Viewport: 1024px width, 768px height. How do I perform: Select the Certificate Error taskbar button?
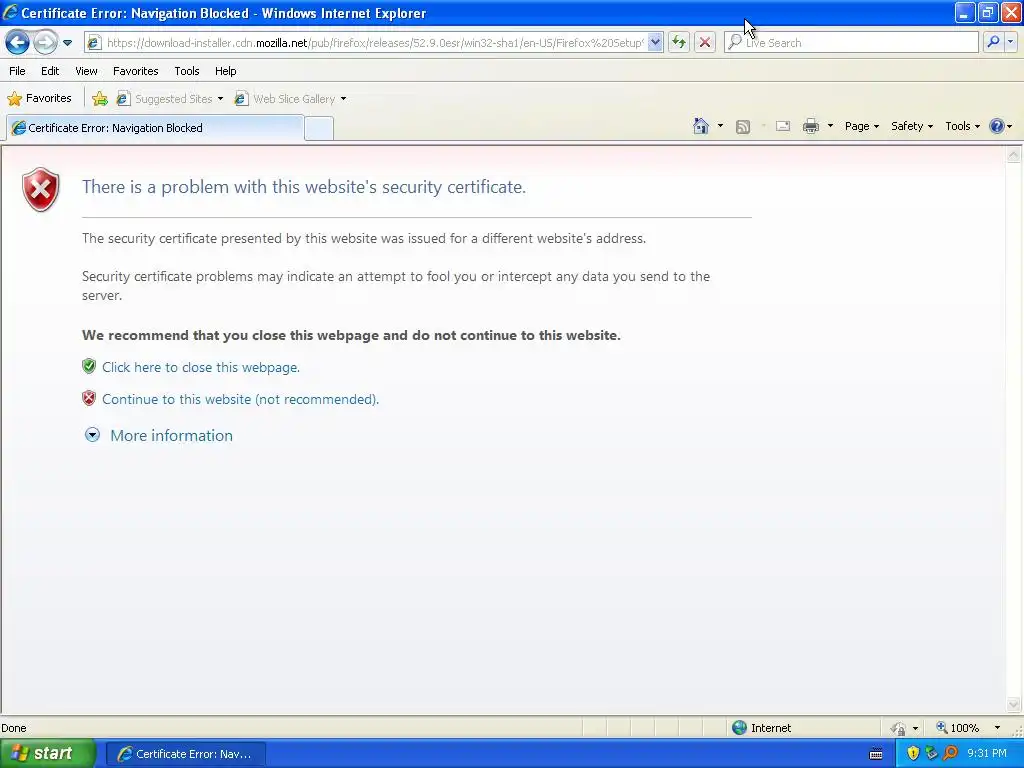185,754
